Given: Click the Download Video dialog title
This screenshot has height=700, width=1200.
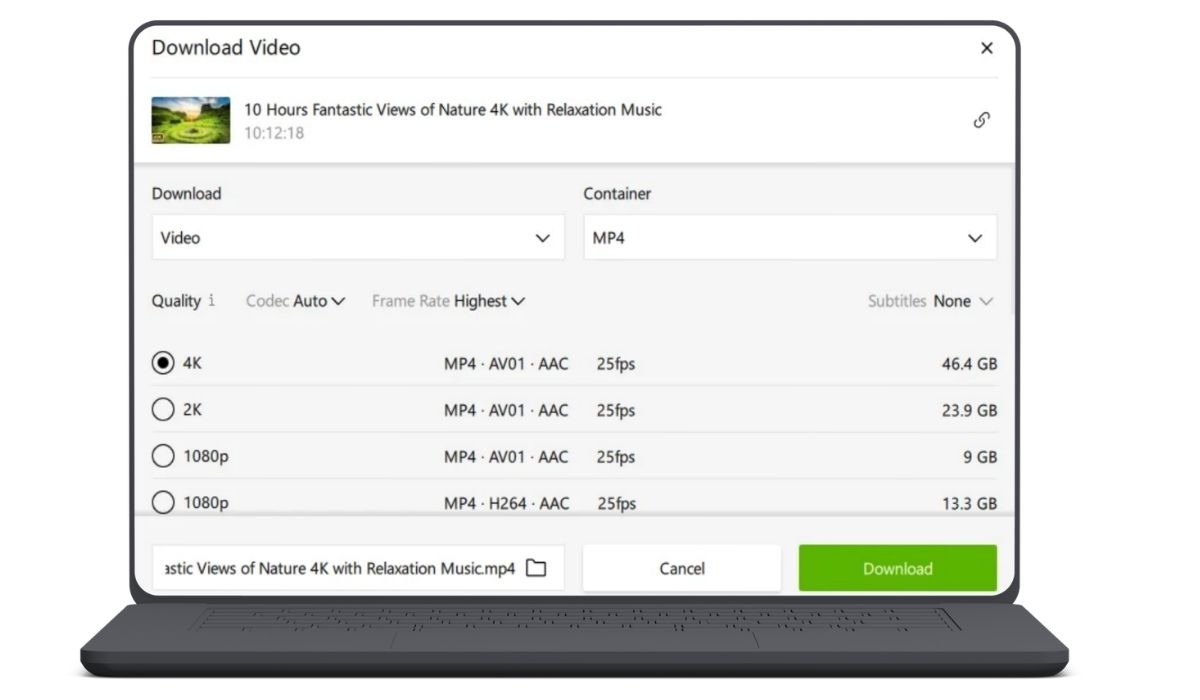Looking at the screenshot, I should point(226,47).
